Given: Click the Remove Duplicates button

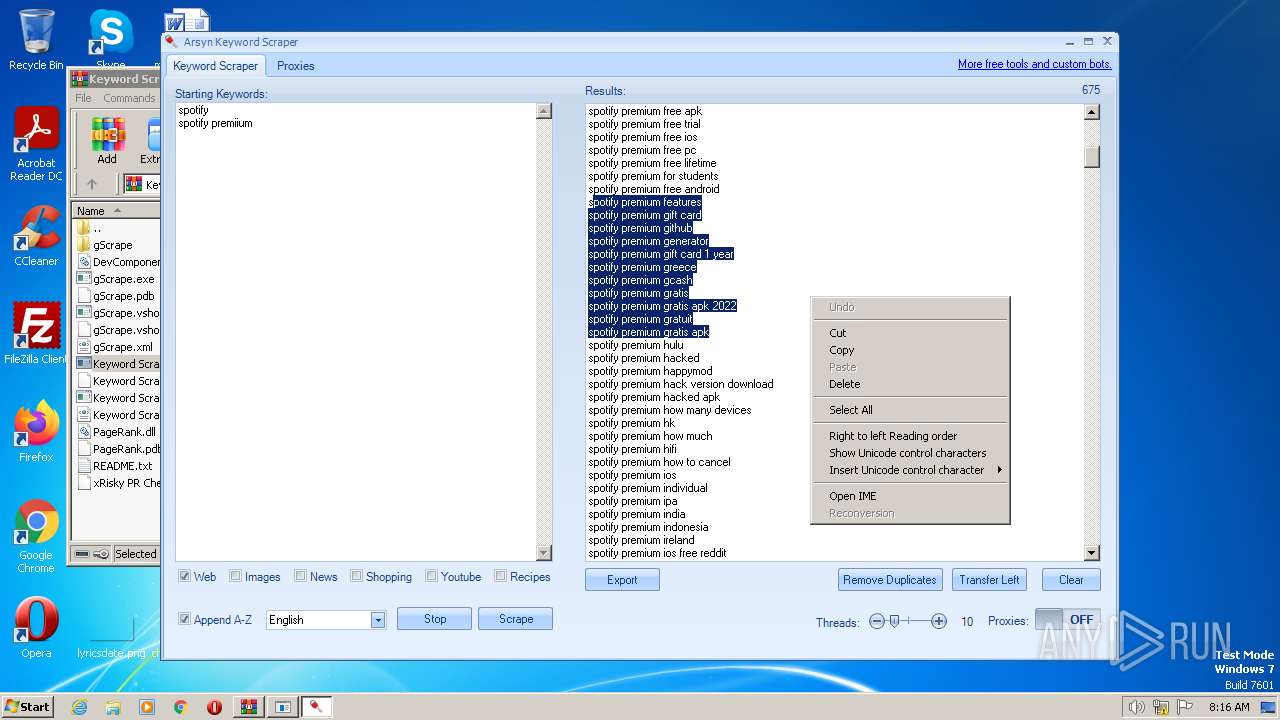Looking at the screenshot, I should click(890, 580).
